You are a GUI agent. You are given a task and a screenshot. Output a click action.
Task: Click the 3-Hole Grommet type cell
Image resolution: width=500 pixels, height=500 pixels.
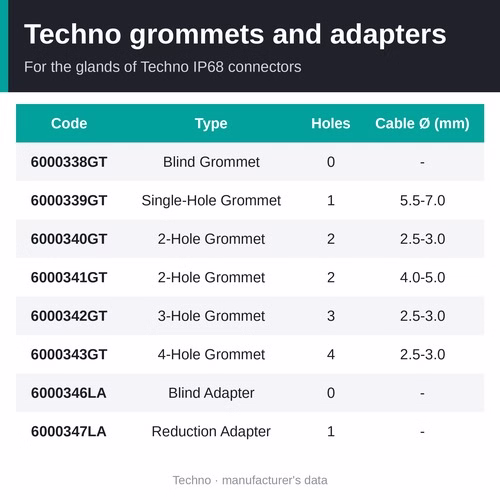211,316
